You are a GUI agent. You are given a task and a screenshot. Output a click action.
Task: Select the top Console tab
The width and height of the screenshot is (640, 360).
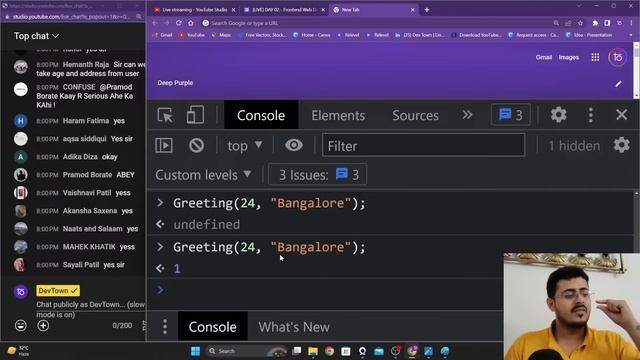(x=261, y=115)
